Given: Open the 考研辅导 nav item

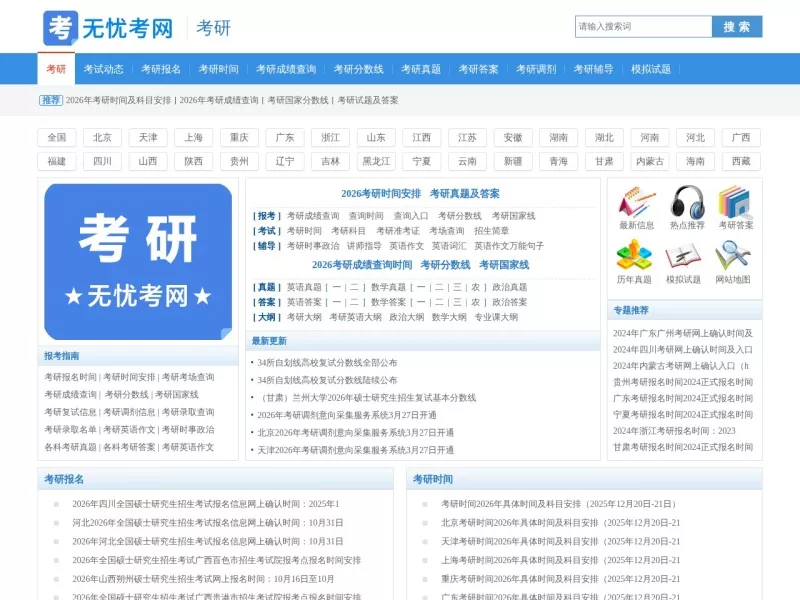Looking at the screenshot, I should (593, 69).
